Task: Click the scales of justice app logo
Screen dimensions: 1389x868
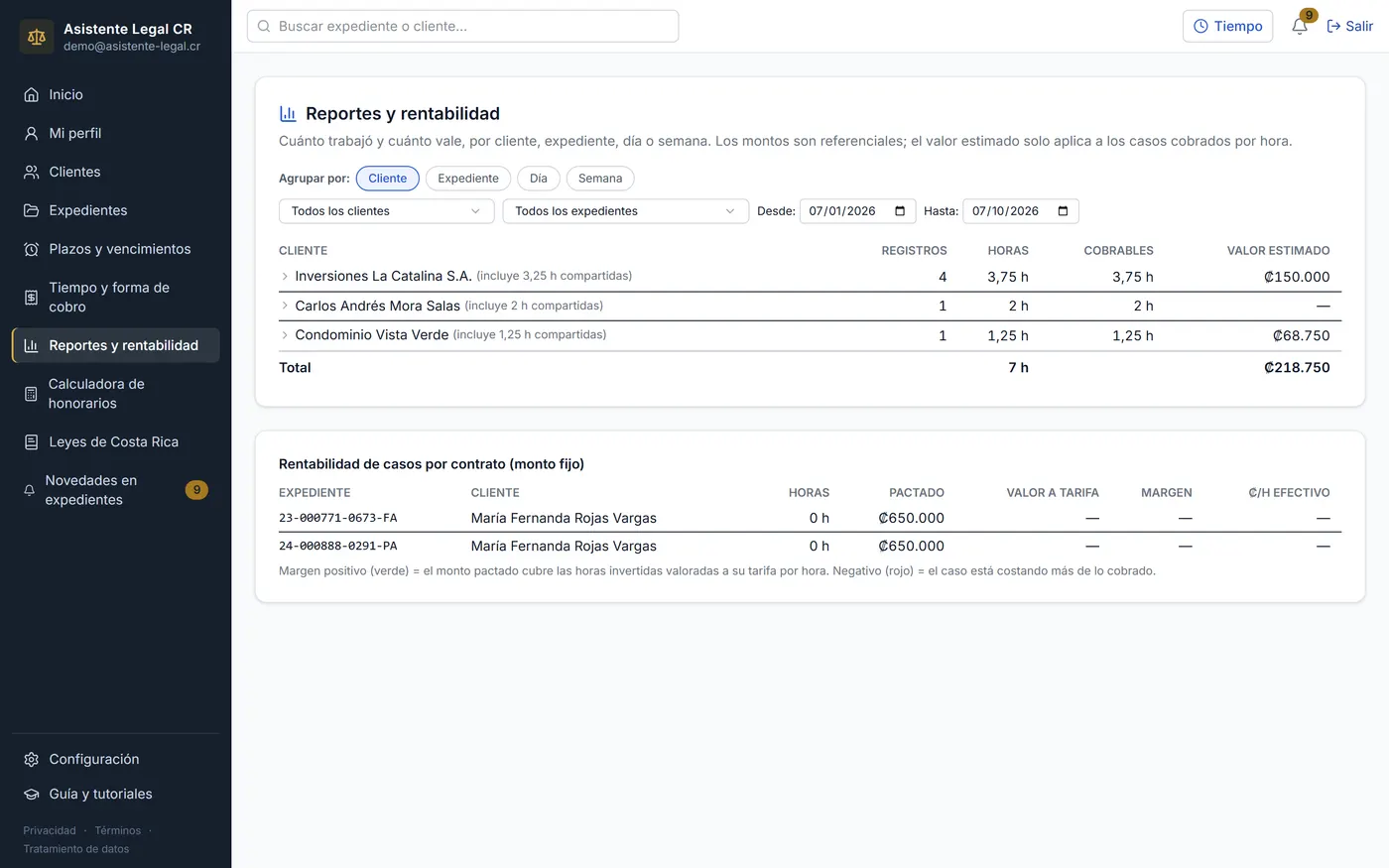Action: 37,37
